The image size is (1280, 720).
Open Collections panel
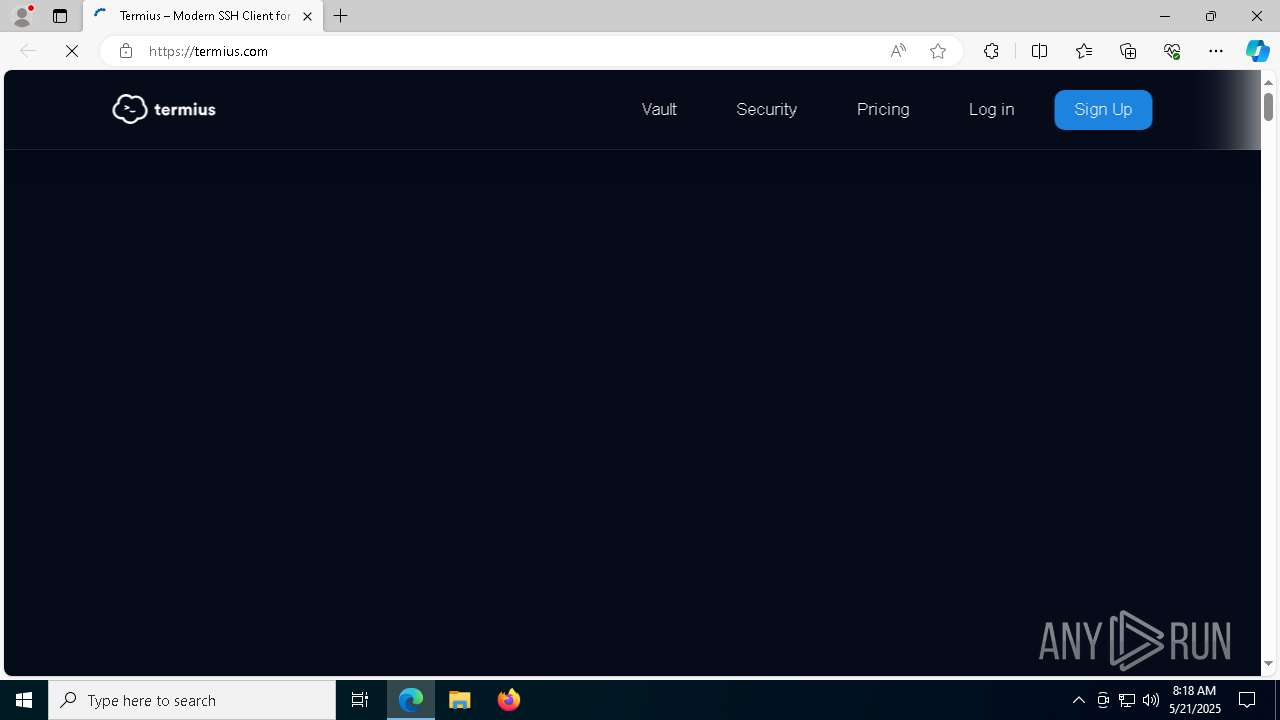coord(1128,51)
